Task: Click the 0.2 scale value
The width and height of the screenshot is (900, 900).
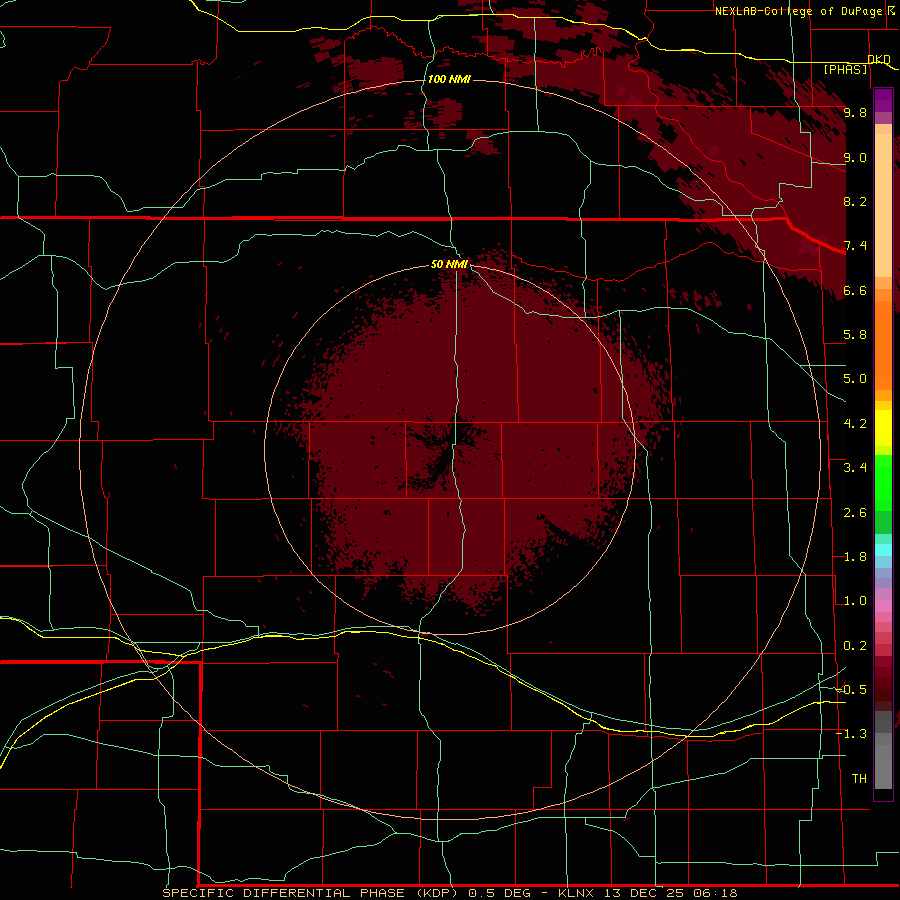Action: coord(855,646)
